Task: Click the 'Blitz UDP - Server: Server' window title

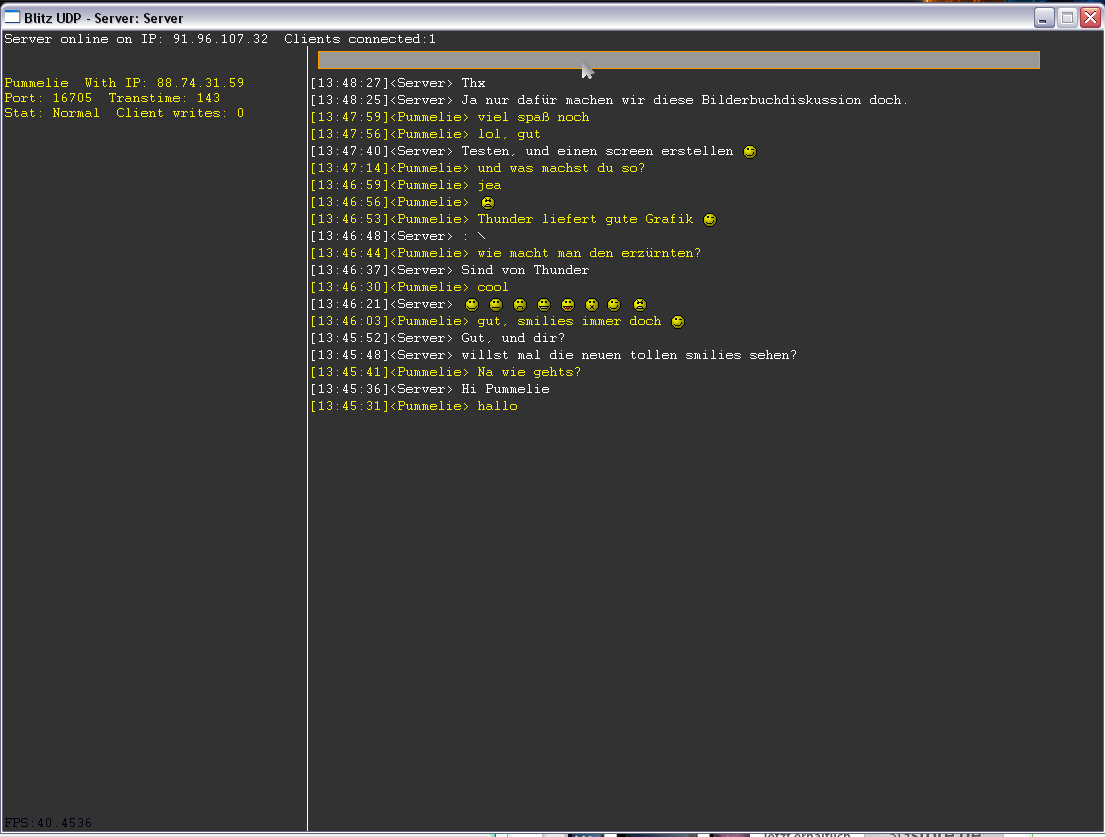Action: coord(104,18)
